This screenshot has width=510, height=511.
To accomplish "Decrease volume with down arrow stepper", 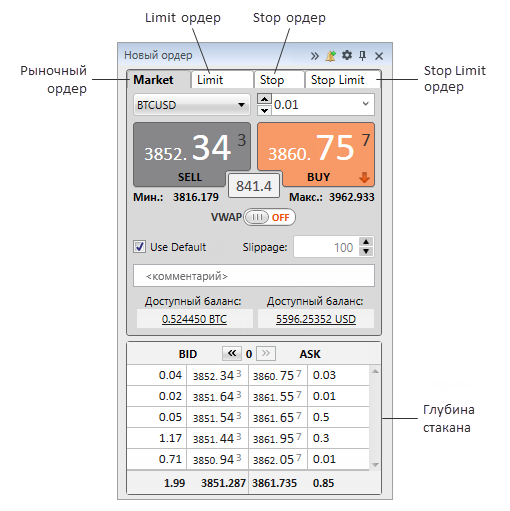I will point(264,110).
